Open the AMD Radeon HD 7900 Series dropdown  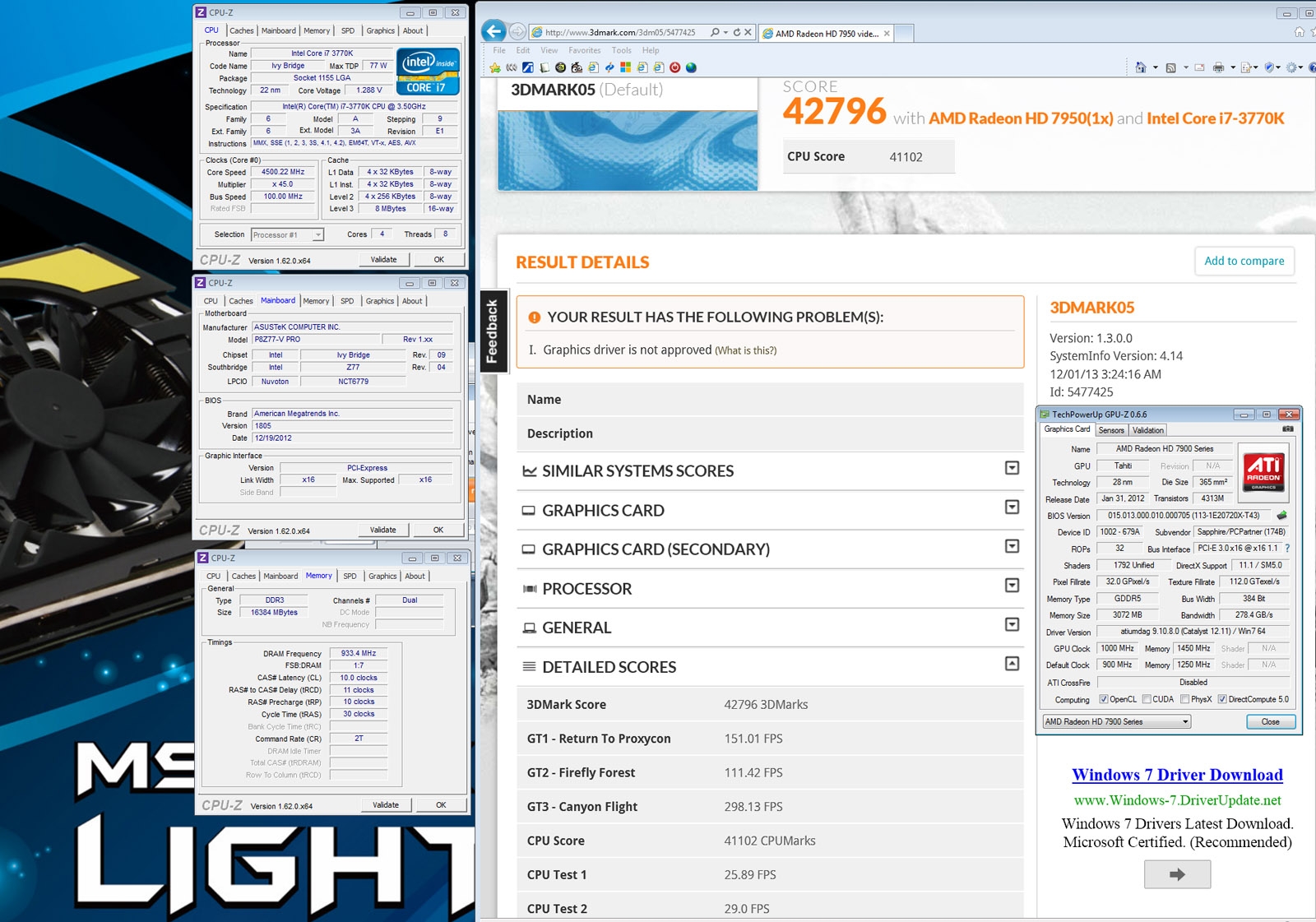[x=1117, y=722]
